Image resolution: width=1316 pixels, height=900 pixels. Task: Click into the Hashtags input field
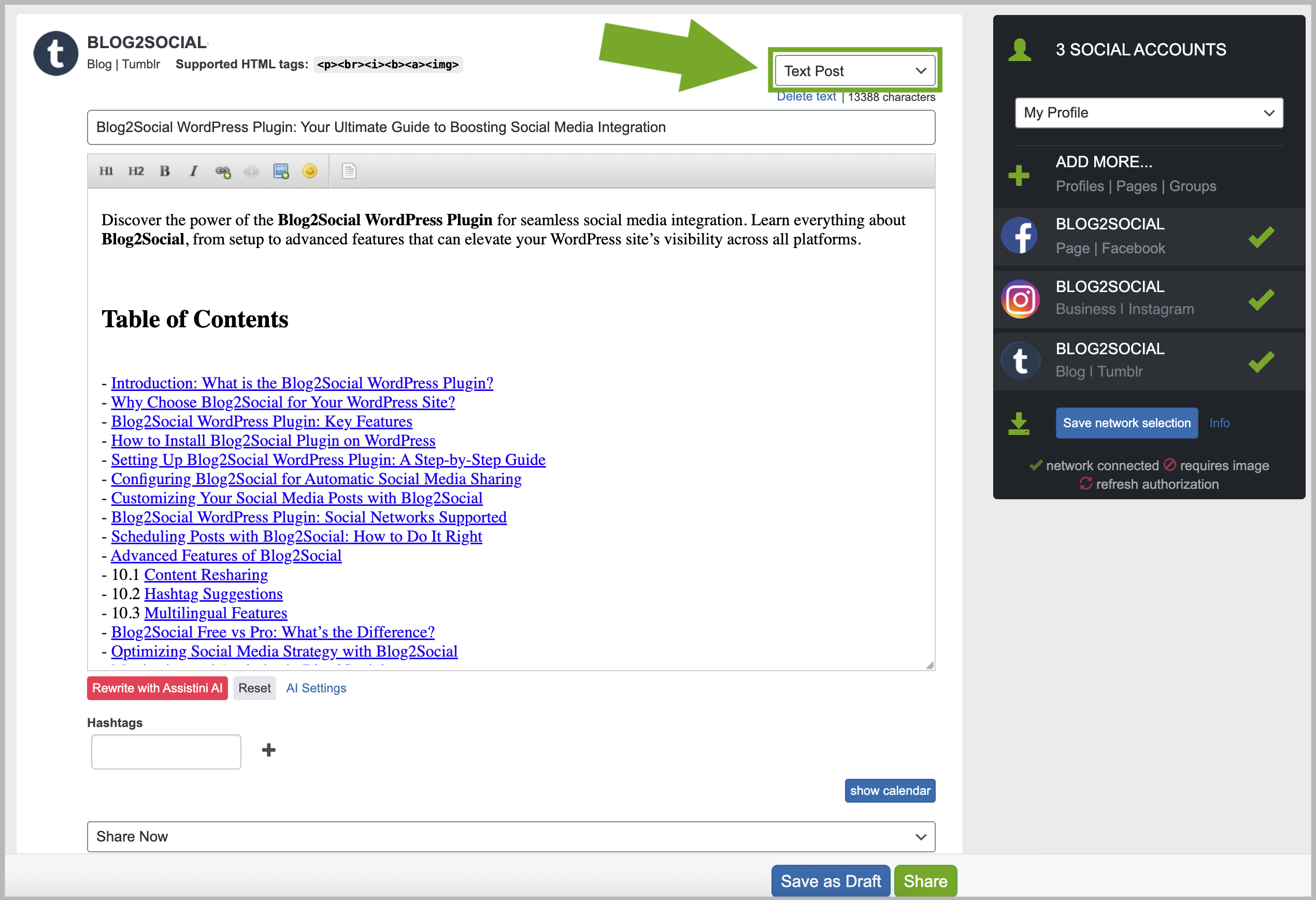[166, 751]
